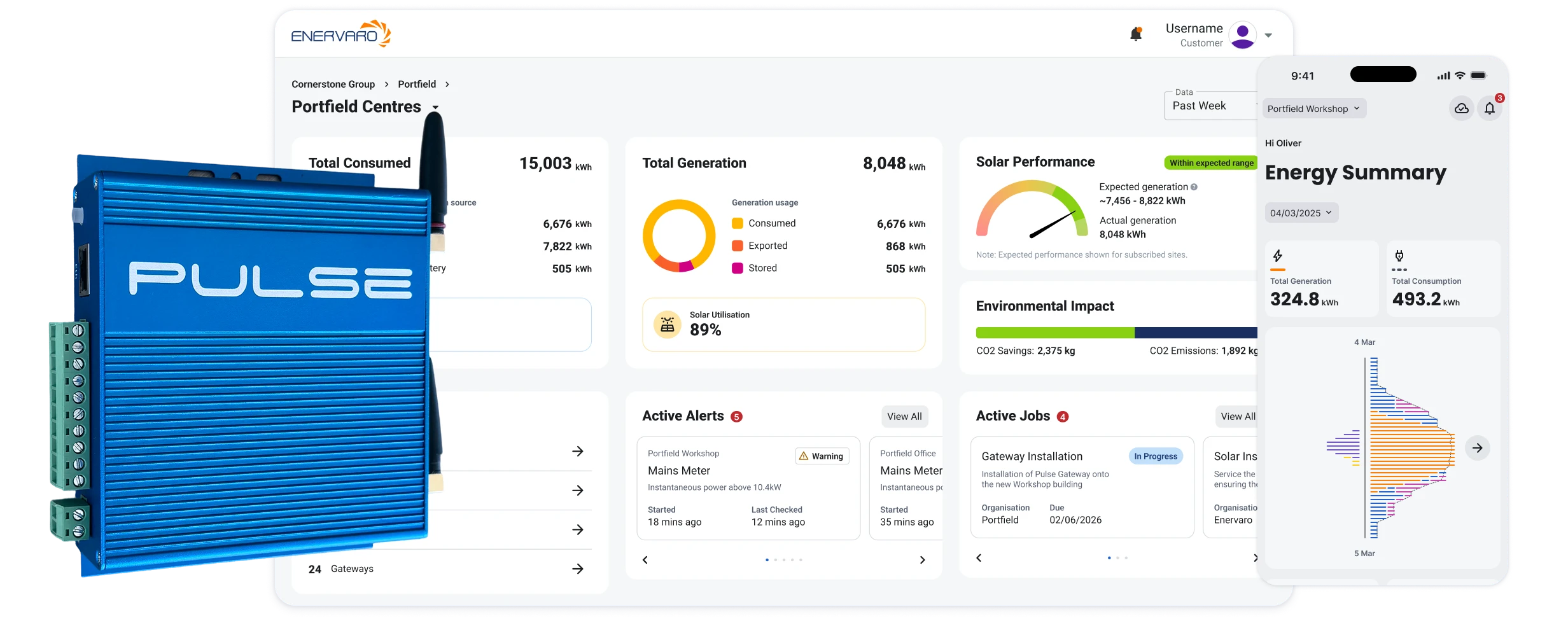Click the Enervaro logo
1568x621 pixels.
[341, 34]
